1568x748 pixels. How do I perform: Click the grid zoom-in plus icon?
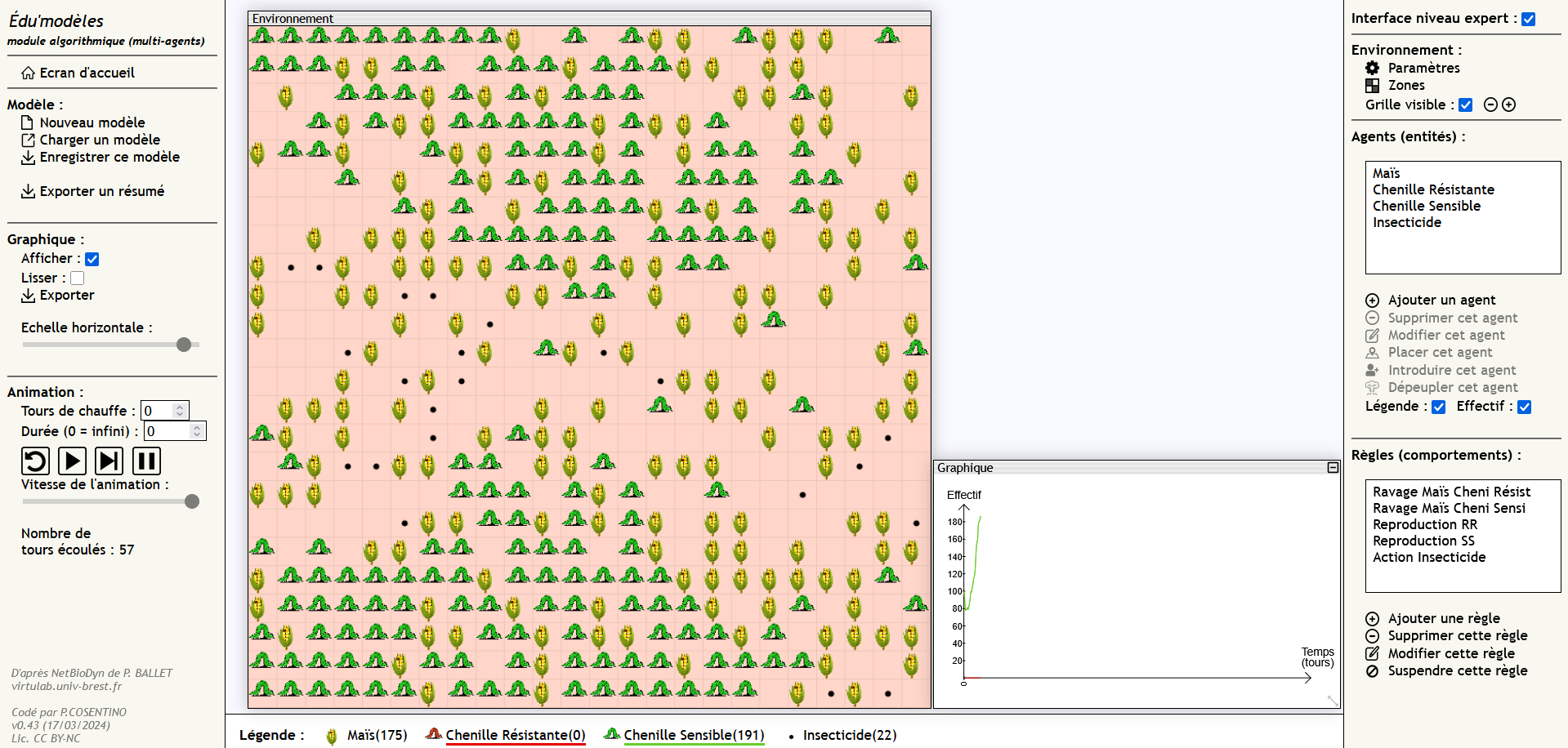point(1509,105)
